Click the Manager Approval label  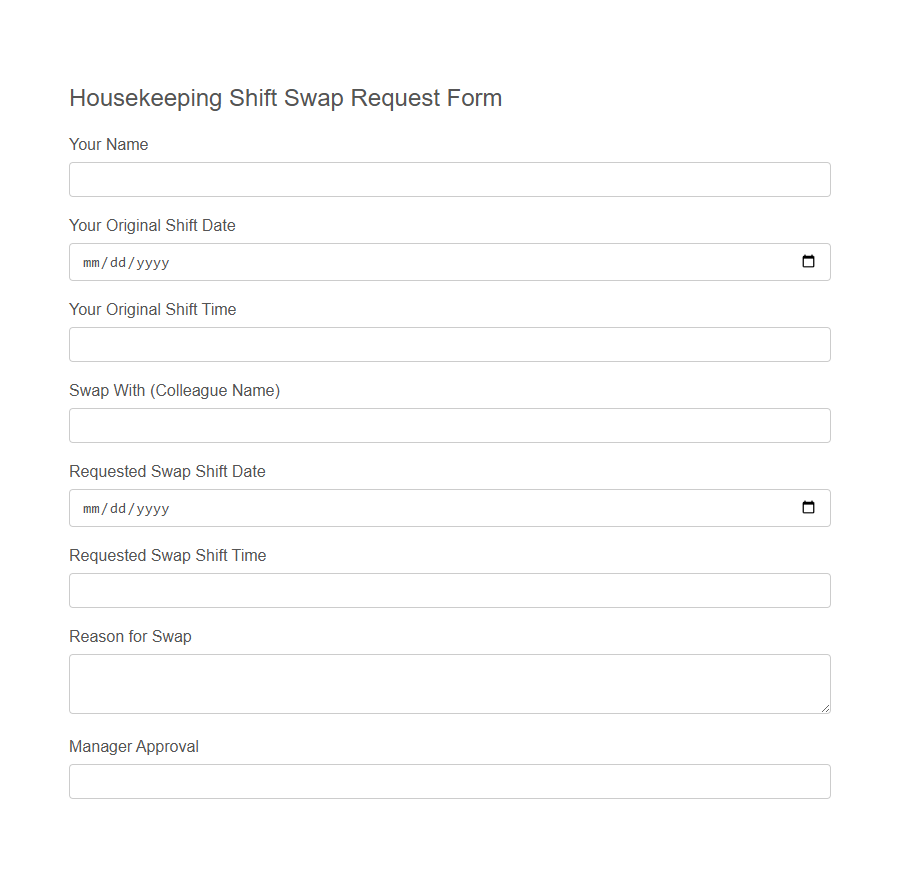click(133, 746)
